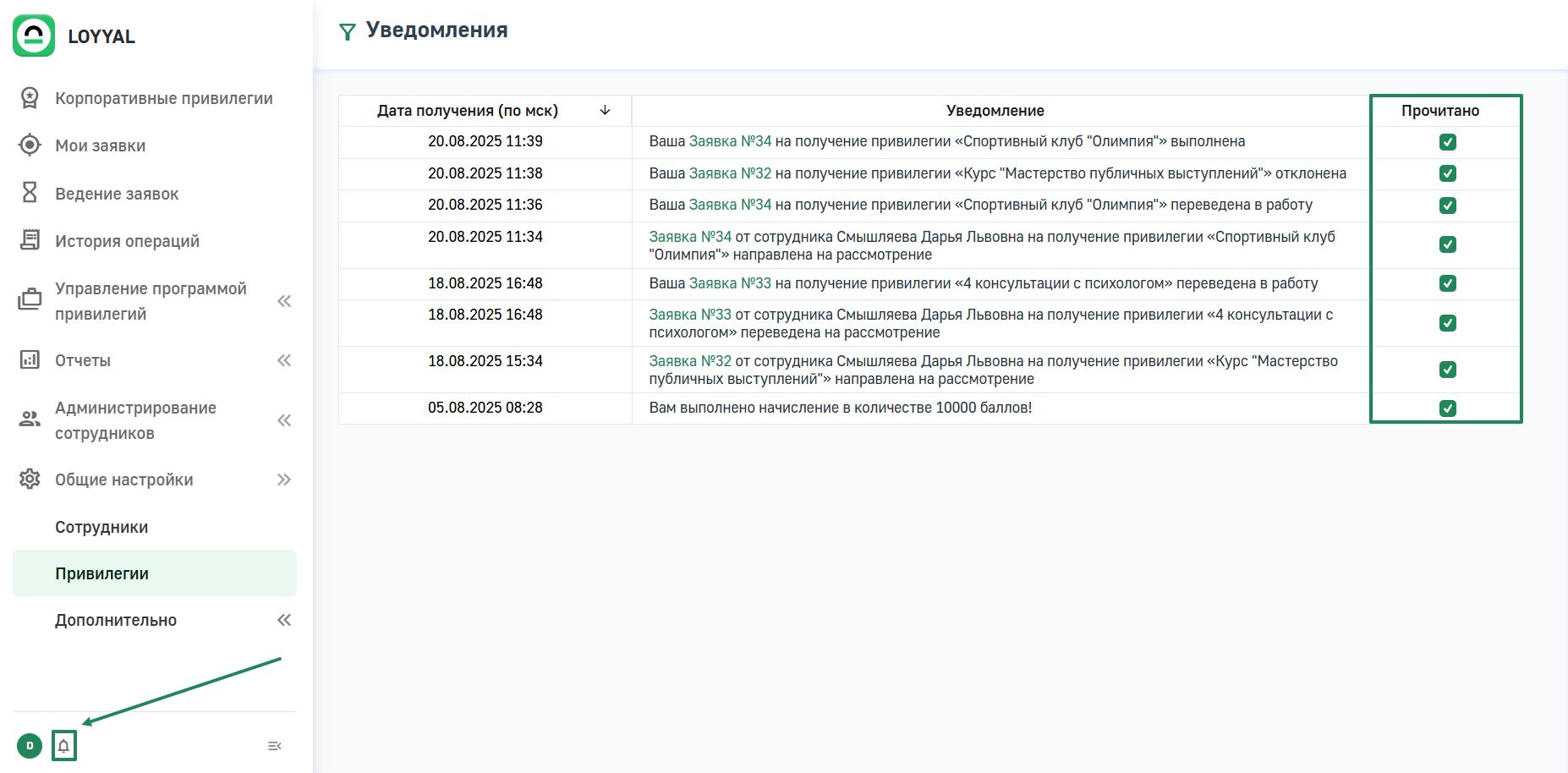Click the hourglass icon for Ведение заявок

tap(30, 194)
